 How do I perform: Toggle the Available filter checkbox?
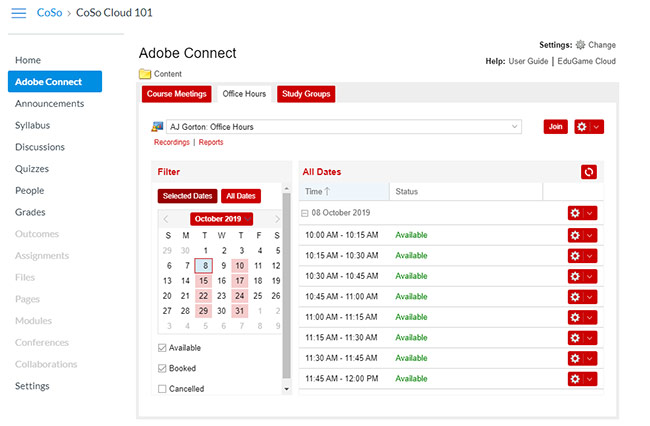(x=162, y=348)
